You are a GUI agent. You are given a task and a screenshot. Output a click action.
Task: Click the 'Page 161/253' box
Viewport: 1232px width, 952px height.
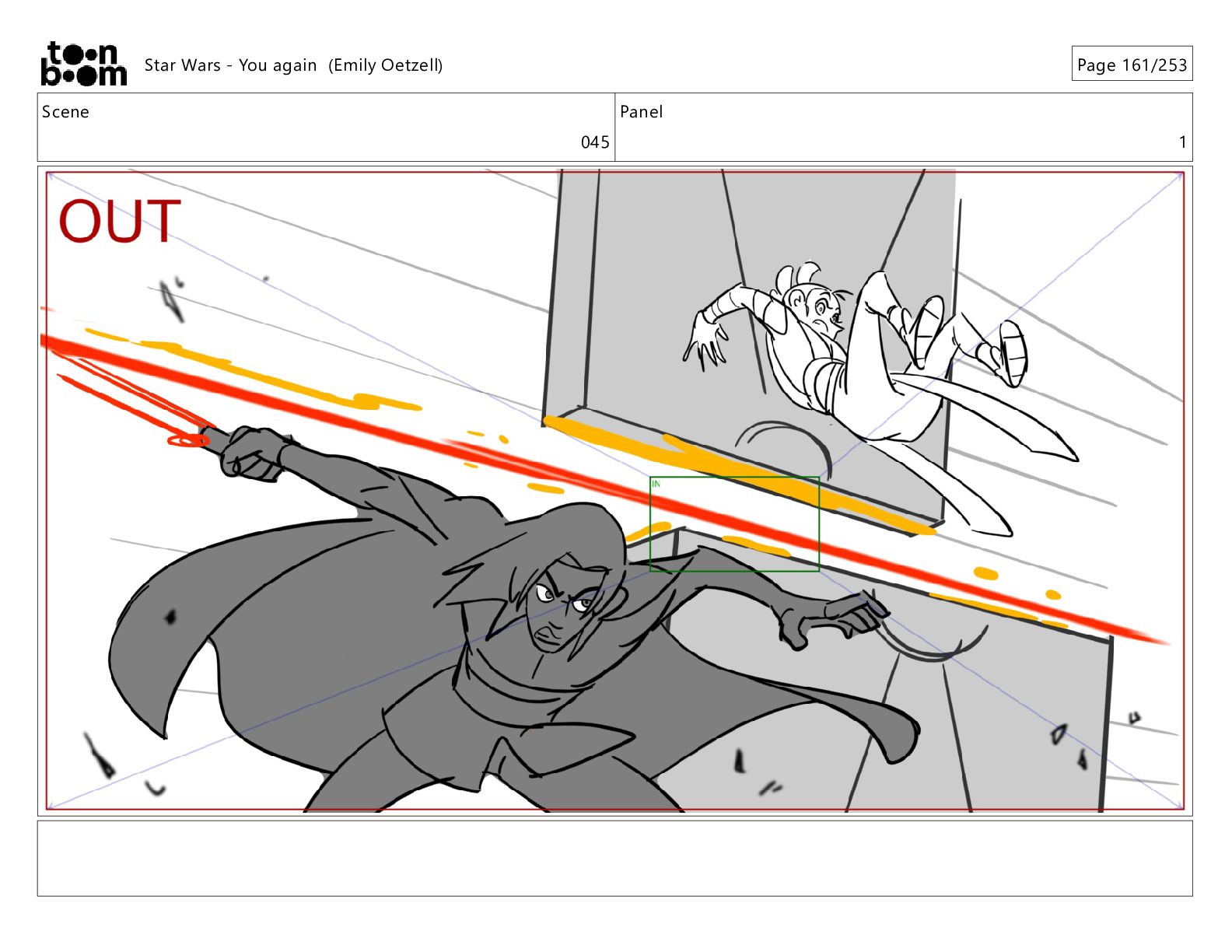click(1132, 65)
